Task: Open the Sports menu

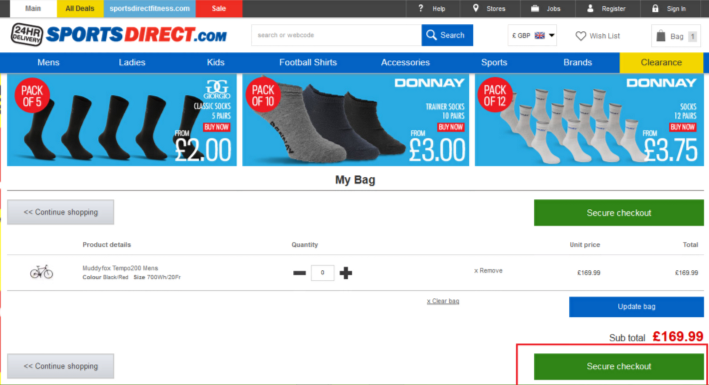Action: (x=494, y=62)
